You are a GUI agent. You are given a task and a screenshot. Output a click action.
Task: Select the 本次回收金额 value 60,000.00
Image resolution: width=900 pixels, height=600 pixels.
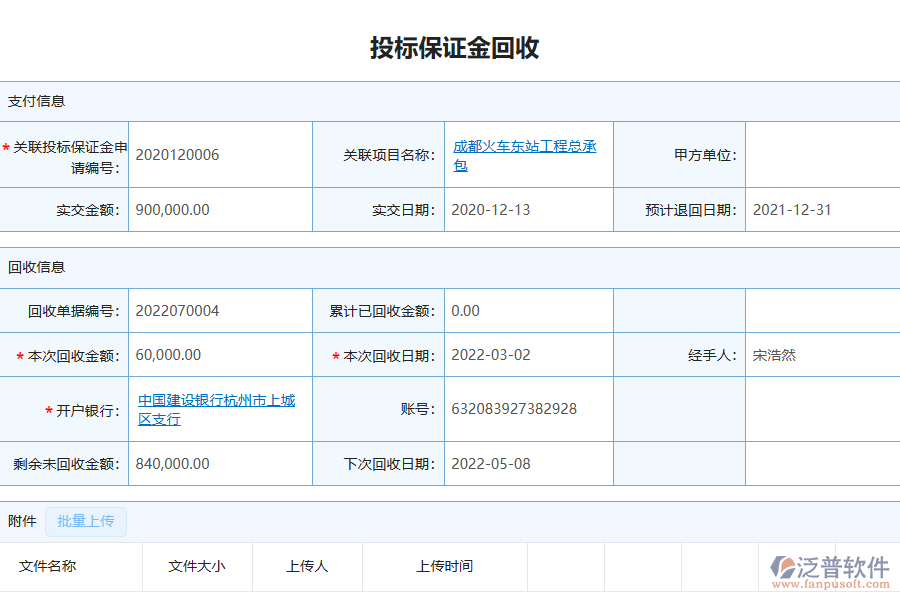(165, 354)
